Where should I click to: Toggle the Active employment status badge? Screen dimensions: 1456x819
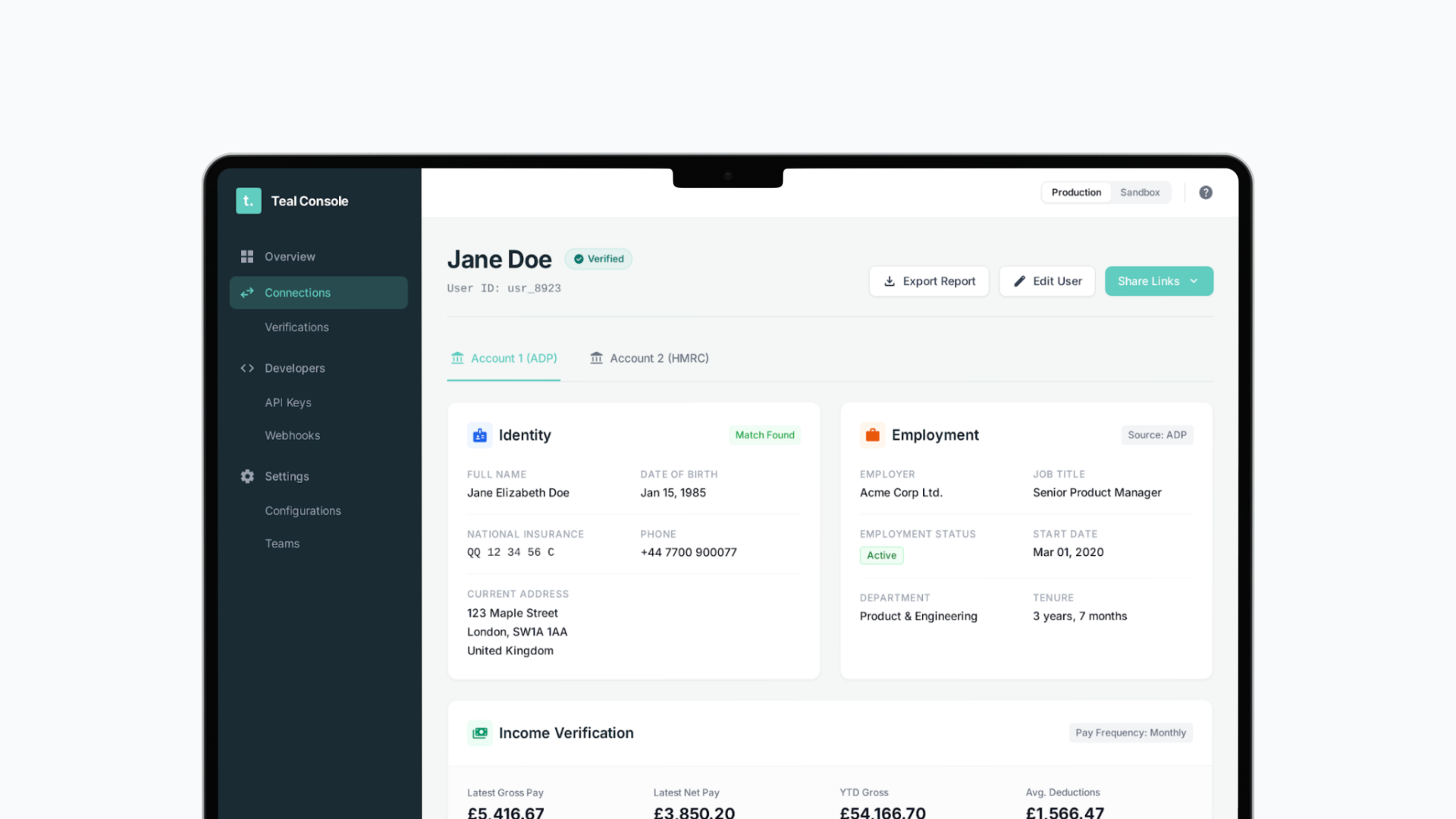(x=881, y=555)
